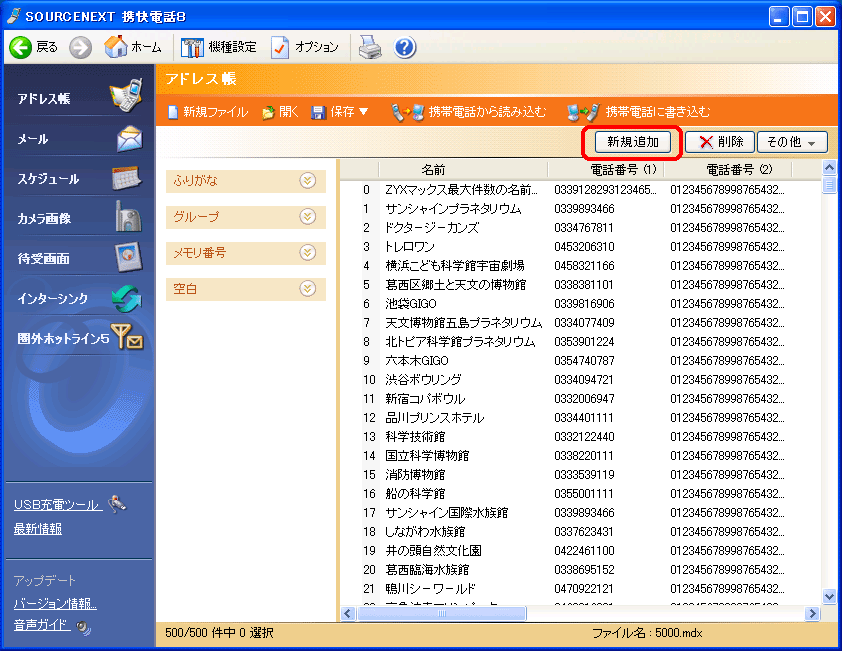The width and height of the screenshot is (842, 651).
Task: Select row 品川プリンスホテル
Action: (x=580, y=417)
